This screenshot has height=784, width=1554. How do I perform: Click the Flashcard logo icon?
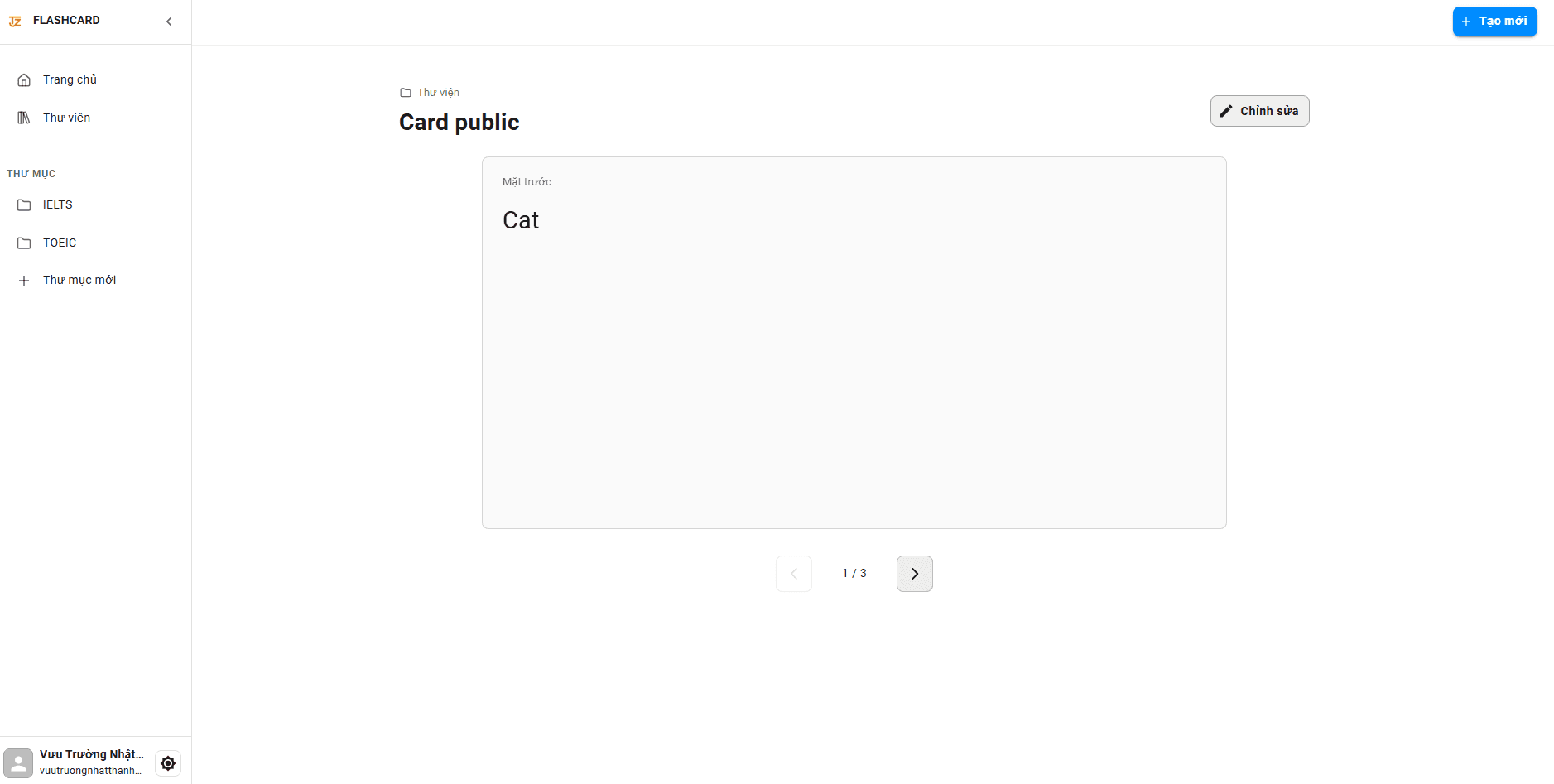(x=15, y=21)
